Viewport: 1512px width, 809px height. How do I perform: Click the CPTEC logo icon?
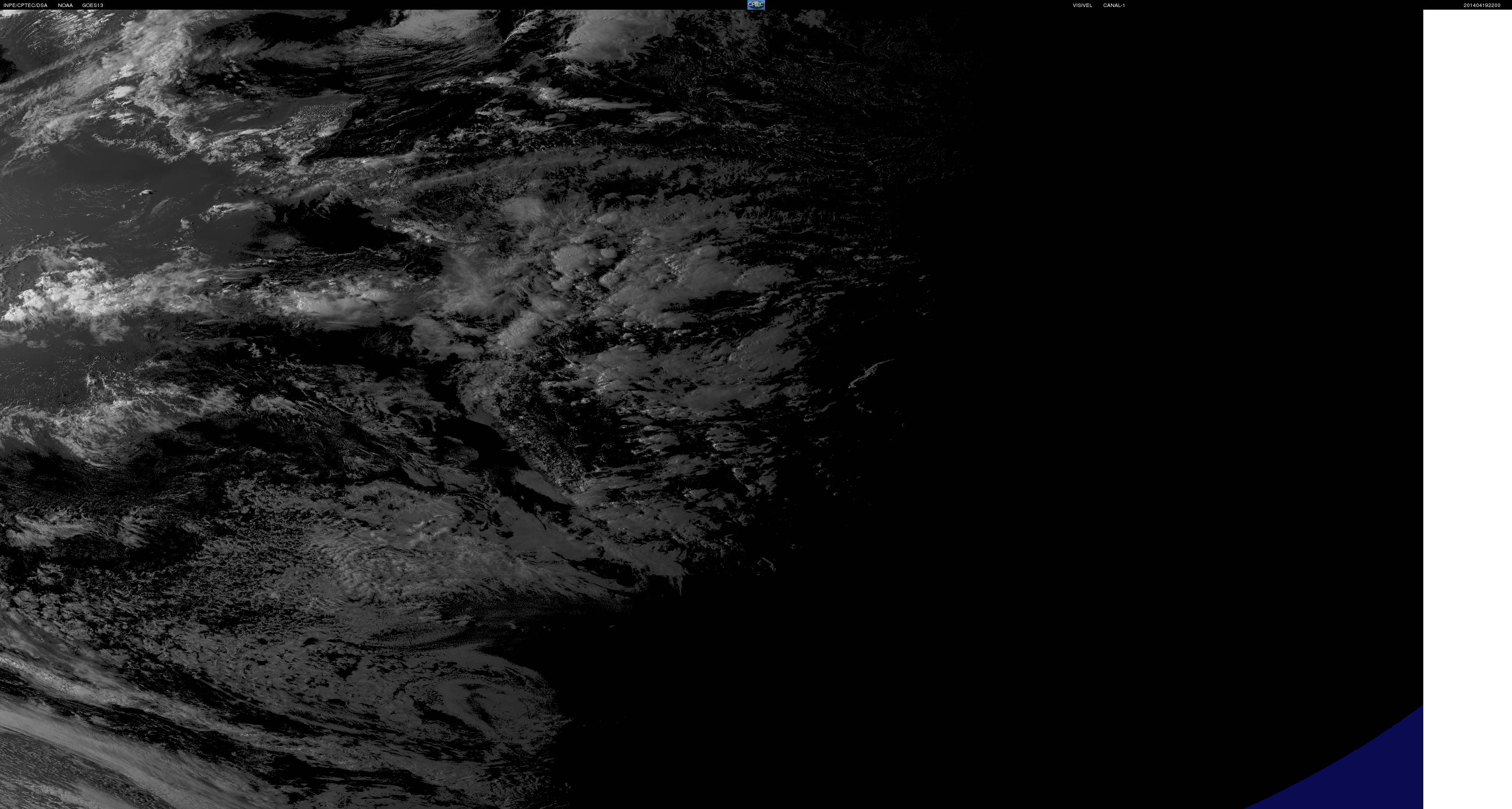(755, 5)
